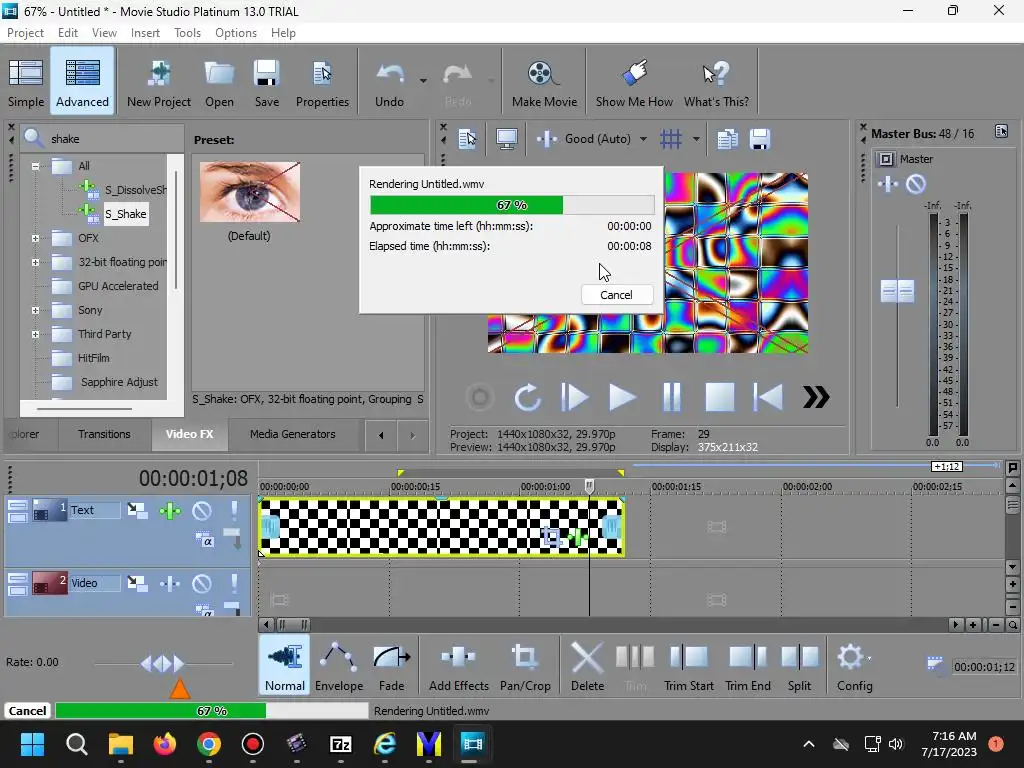Undo the last action

pos(390,82)
